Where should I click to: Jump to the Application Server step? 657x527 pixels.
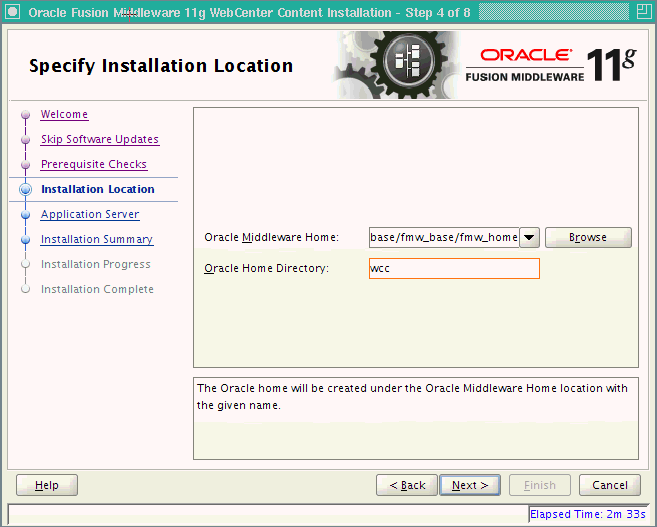coord(90,214)
